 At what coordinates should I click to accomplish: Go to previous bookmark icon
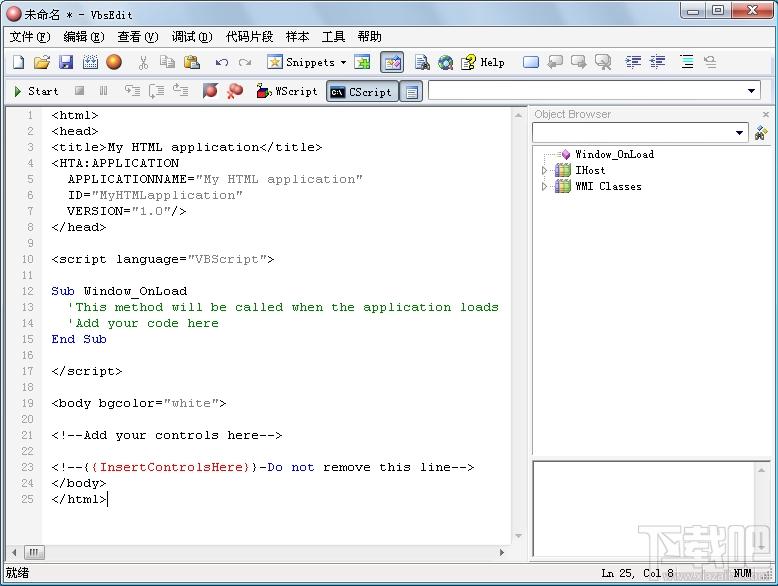tap(555, 63)
